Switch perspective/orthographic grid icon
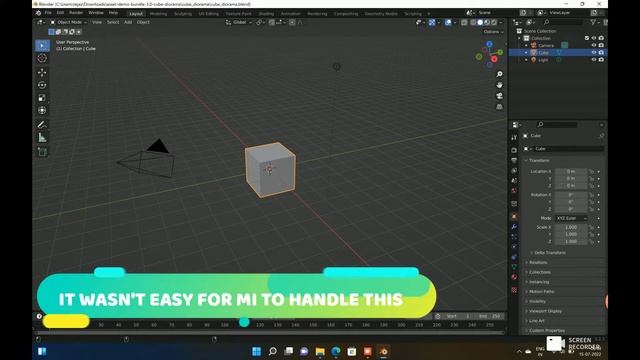640x360 pixels. pyautogui.click(x=499, y=107)
